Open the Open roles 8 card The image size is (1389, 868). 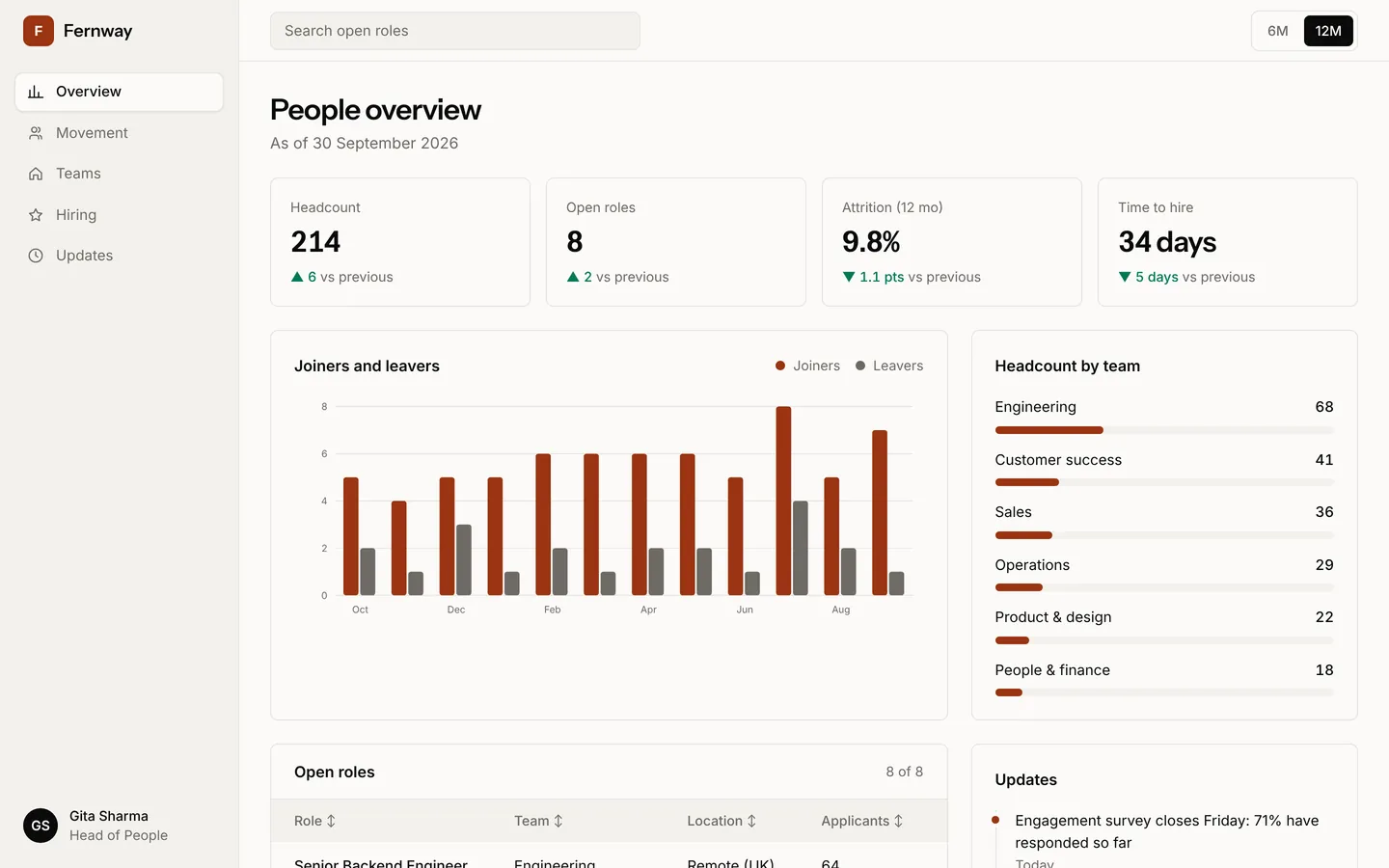point(676,242)
